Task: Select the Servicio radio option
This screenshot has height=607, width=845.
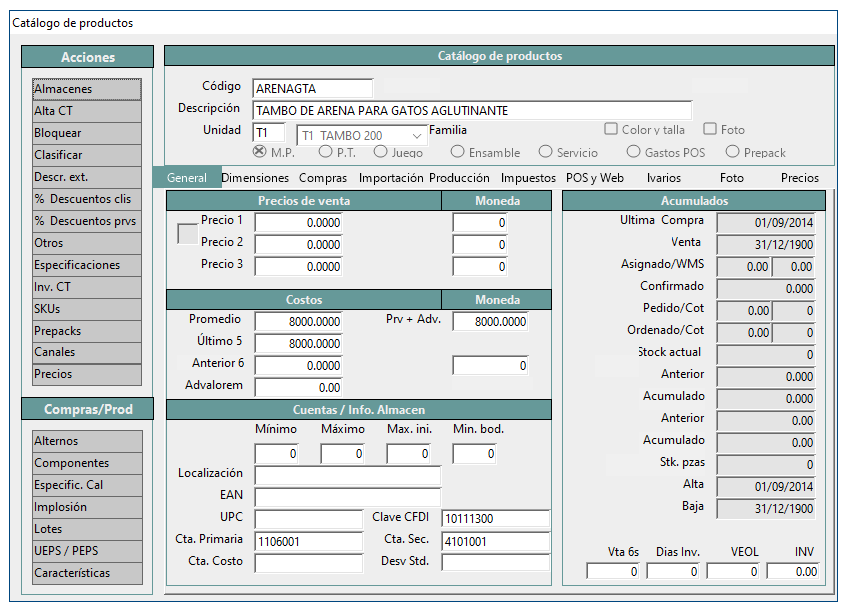Action: point(545,151)
